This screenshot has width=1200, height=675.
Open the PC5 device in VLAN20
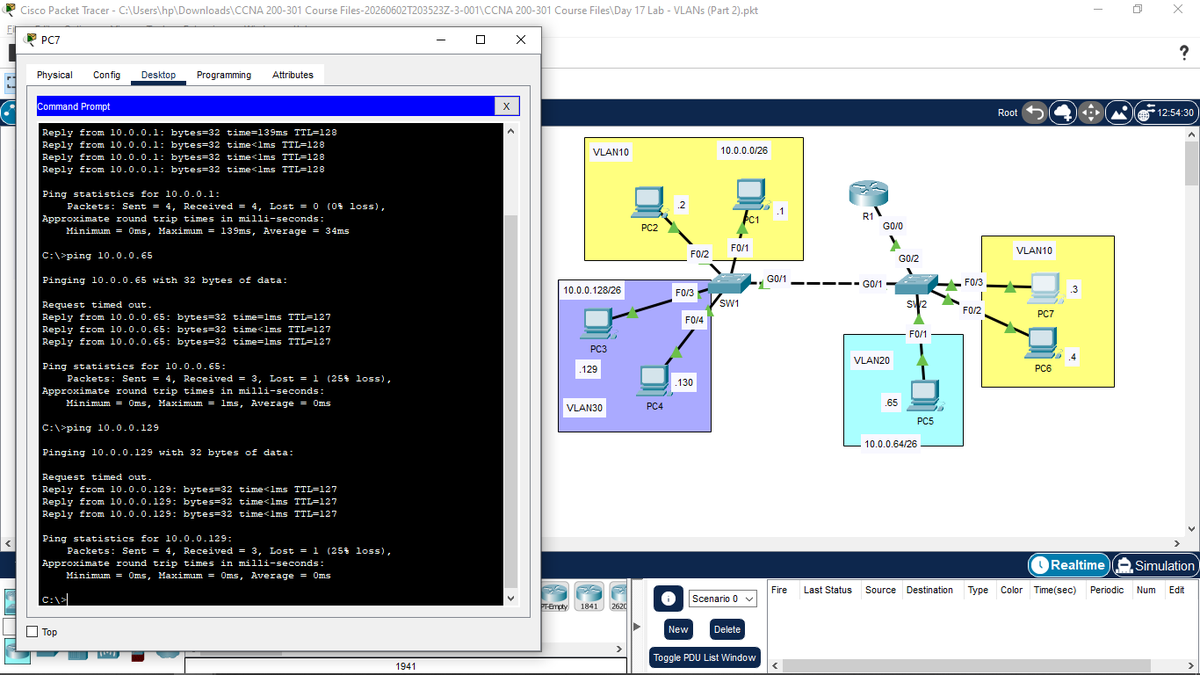point(924,397)
